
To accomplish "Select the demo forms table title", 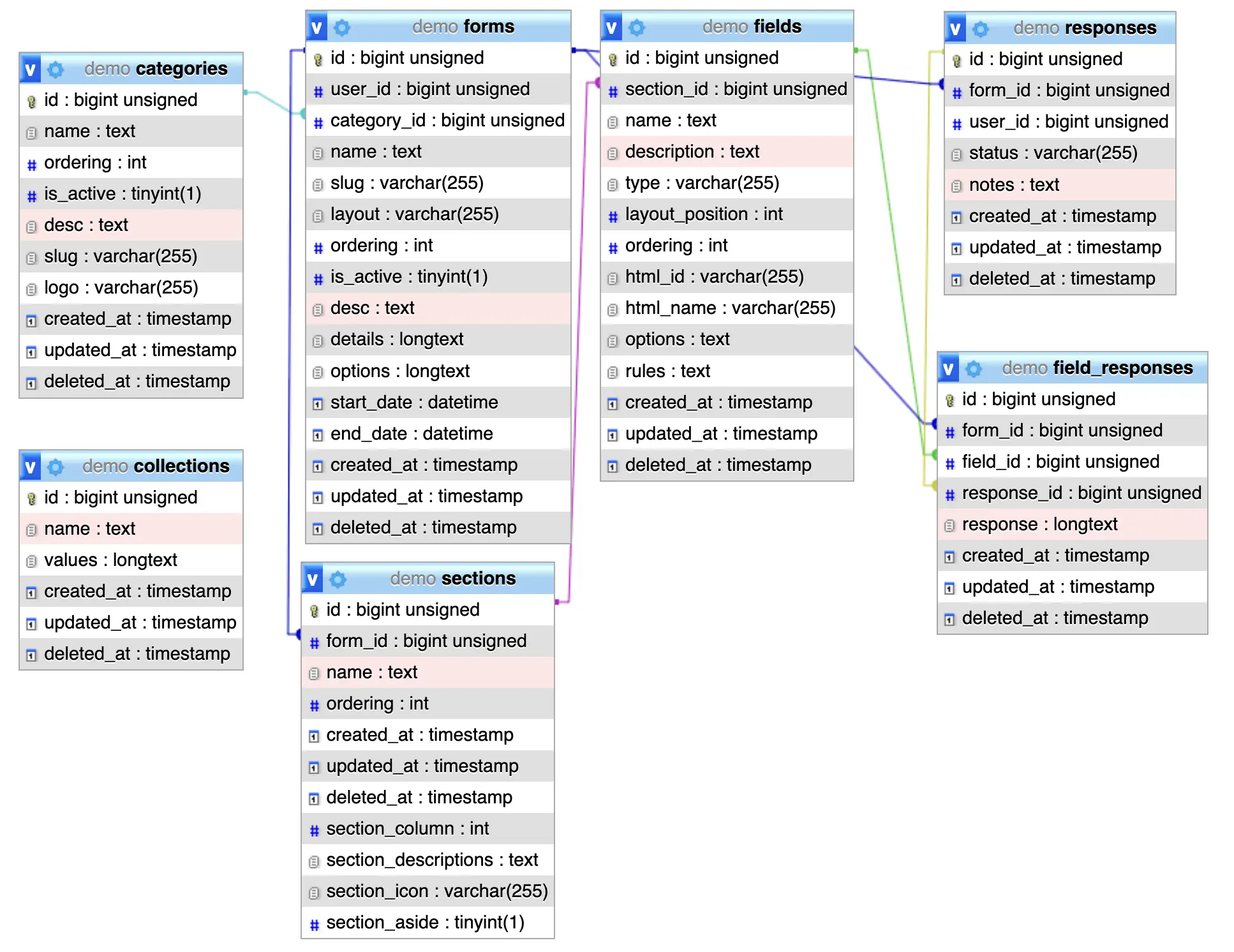I will coord(463,27).
